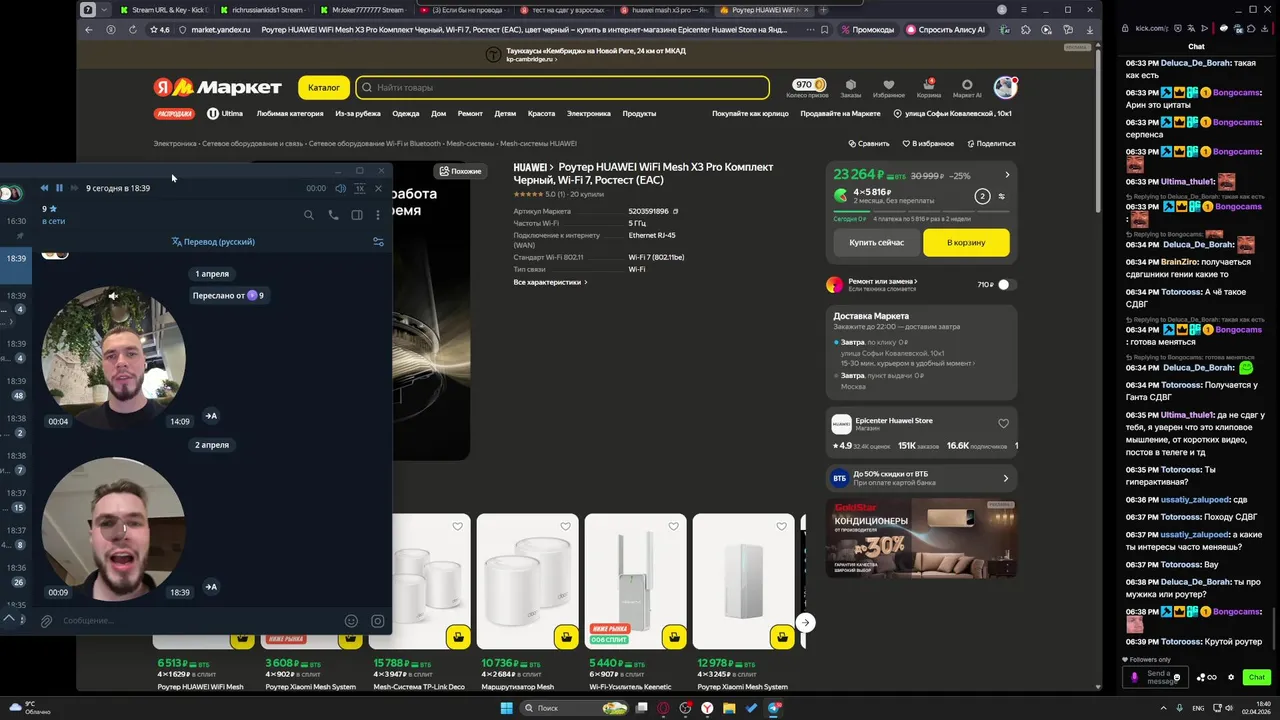Image resolution: width=1280 pixels, height=720 pixels.
Task: Toggle the Telegram chat side panel
Action: coord(357,215)
